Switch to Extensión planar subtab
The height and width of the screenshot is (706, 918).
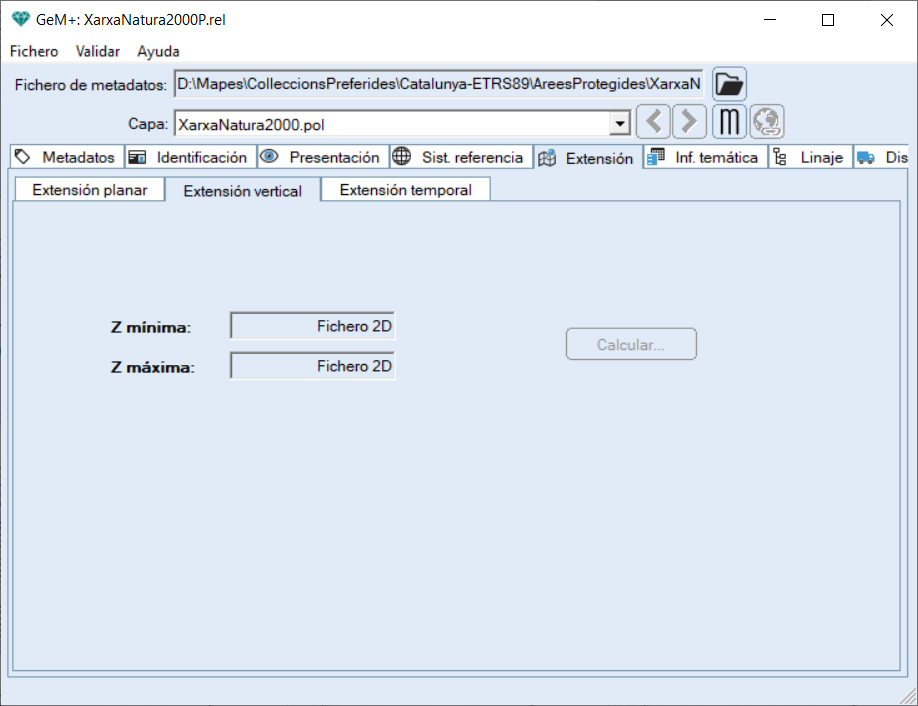(x=90, y=190)
